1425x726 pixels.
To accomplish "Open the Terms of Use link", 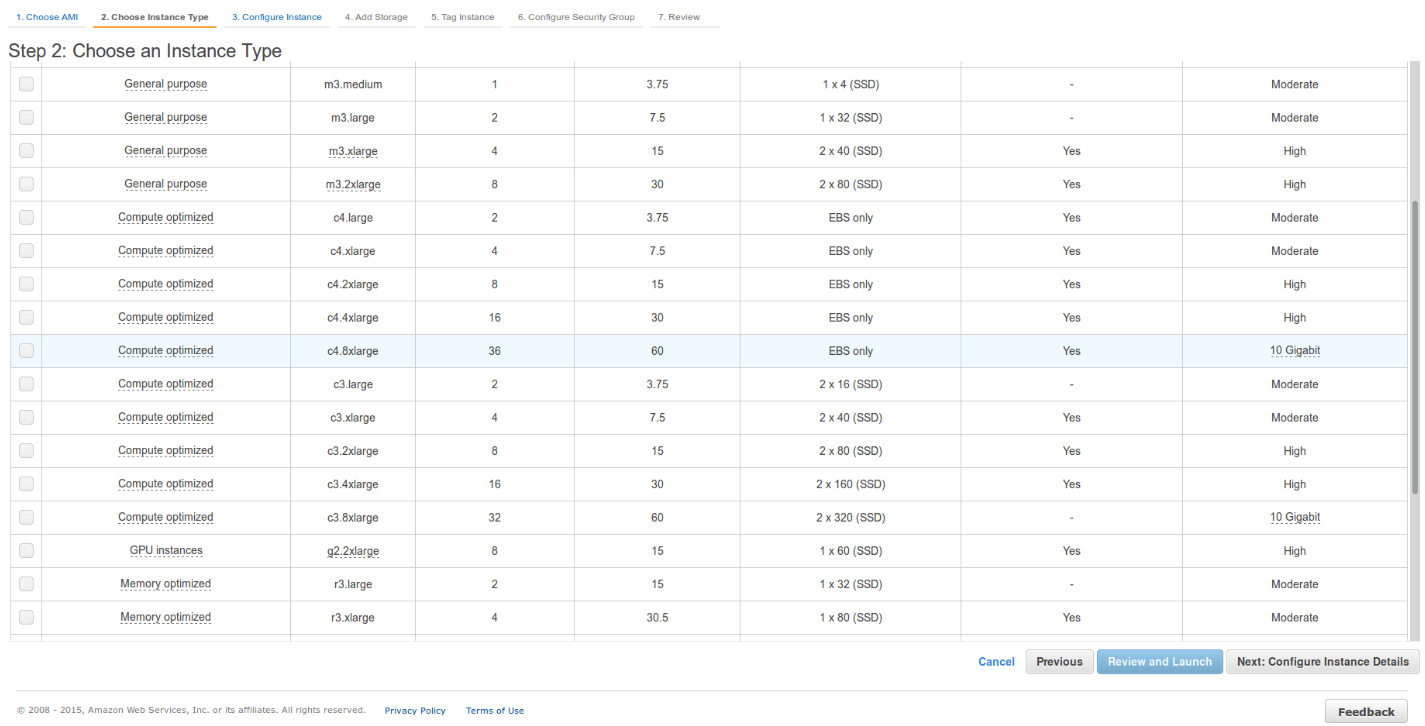I will [495, 711].
